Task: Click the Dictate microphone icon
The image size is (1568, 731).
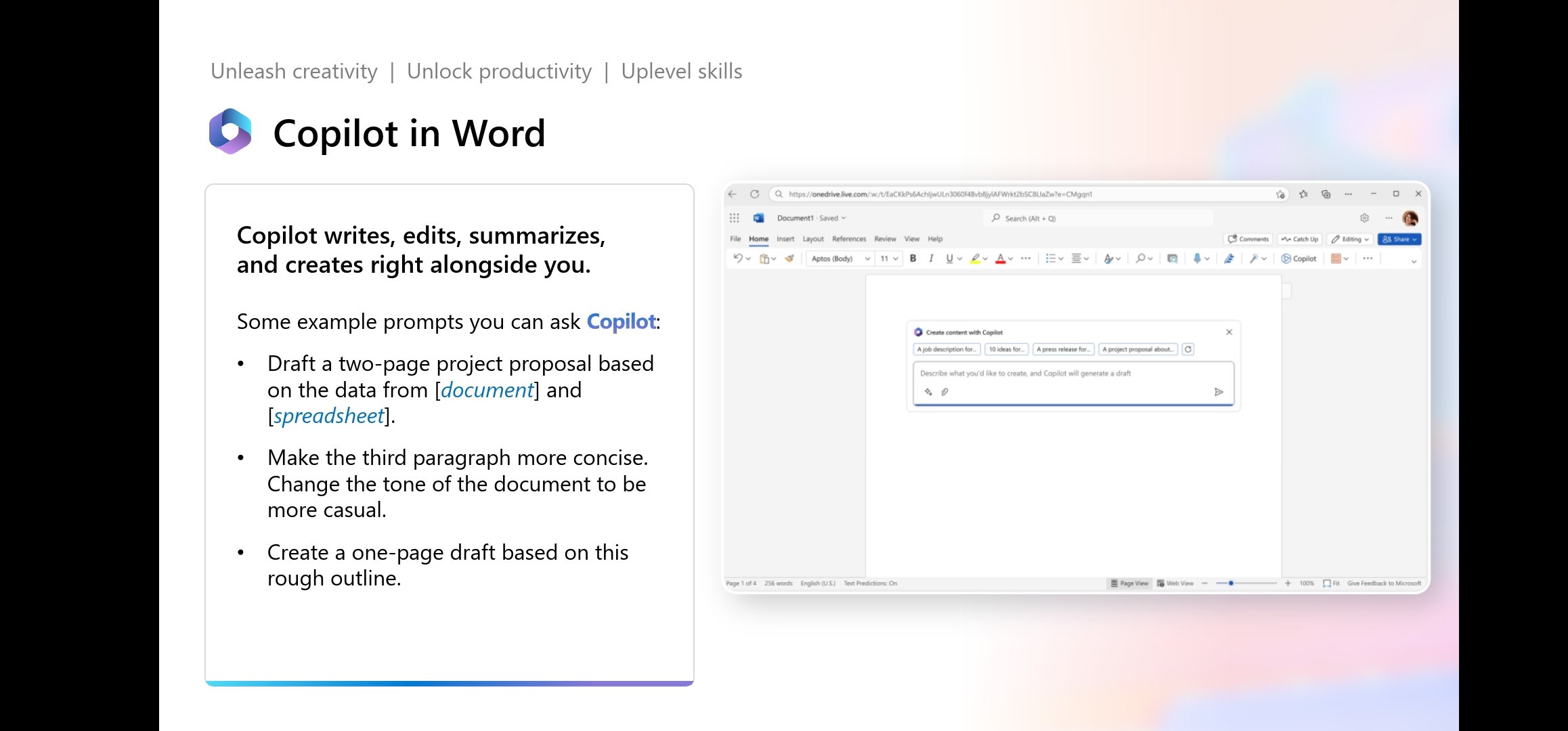Action: click(1196, 259)
